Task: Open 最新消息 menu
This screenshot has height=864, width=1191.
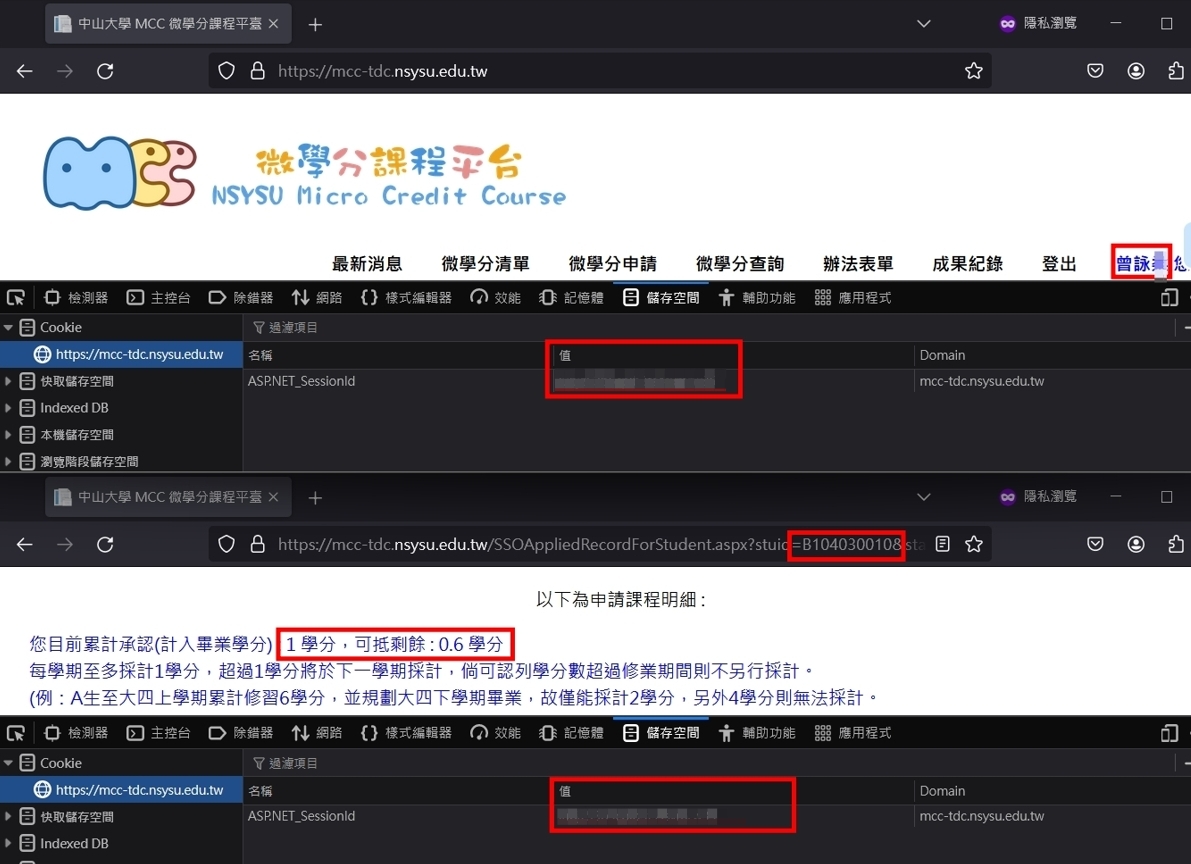Action: [x=367, y=264]
